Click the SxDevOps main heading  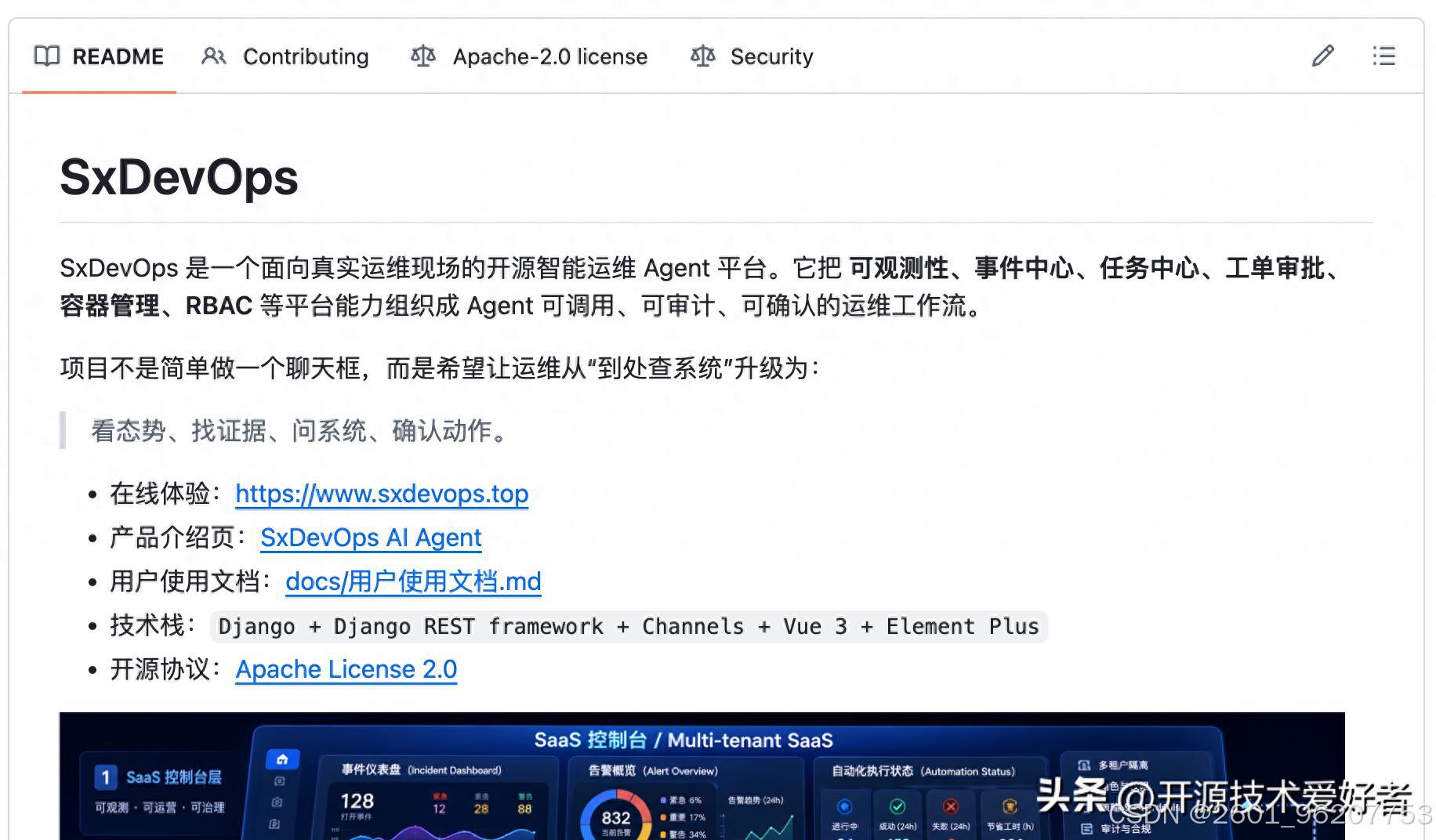[179, 177]
